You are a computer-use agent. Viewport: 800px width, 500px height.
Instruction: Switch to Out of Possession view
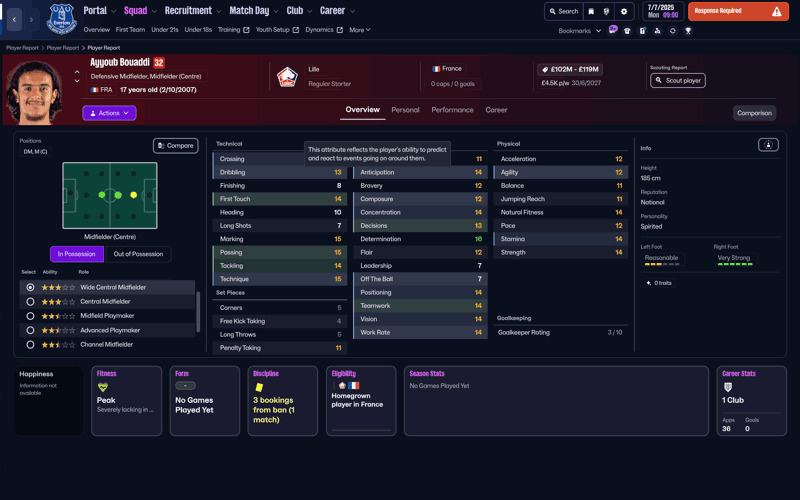click(139, 254)
